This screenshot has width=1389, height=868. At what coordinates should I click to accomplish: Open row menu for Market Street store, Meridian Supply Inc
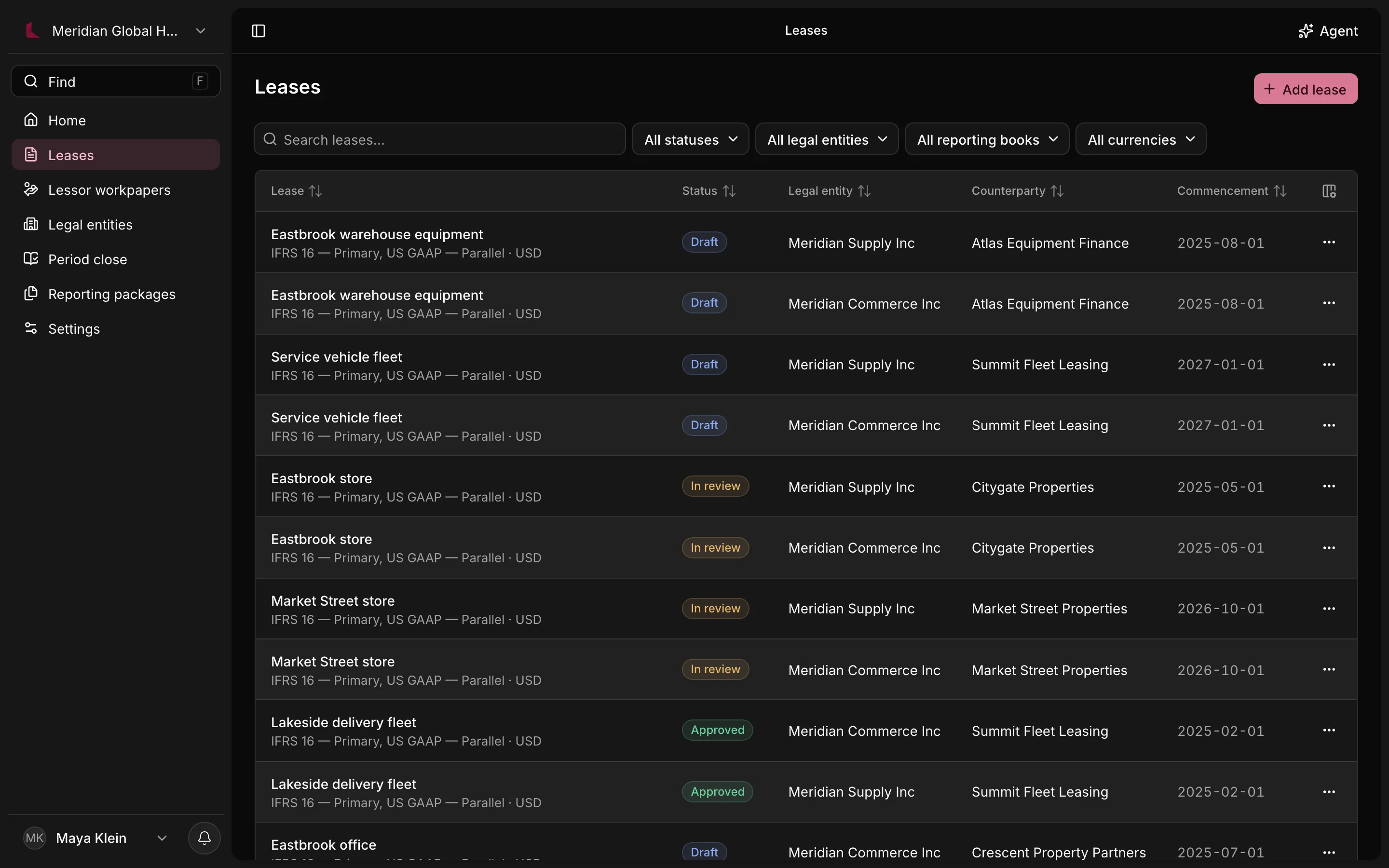[x=1329, y=609]
